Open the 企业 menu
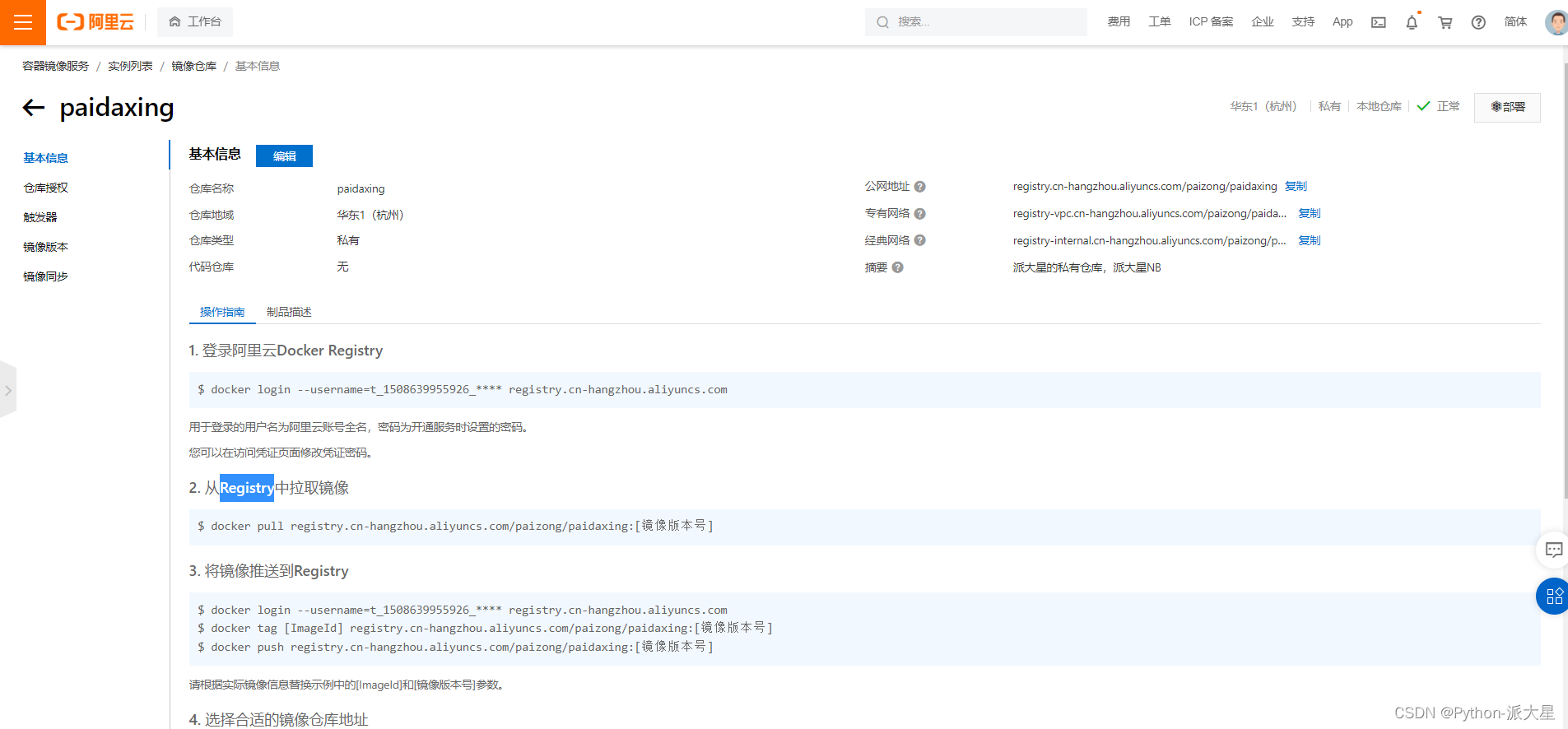Image resolution: width=1568 pixels, height=729 pixels. click(x=1263, y=22)
